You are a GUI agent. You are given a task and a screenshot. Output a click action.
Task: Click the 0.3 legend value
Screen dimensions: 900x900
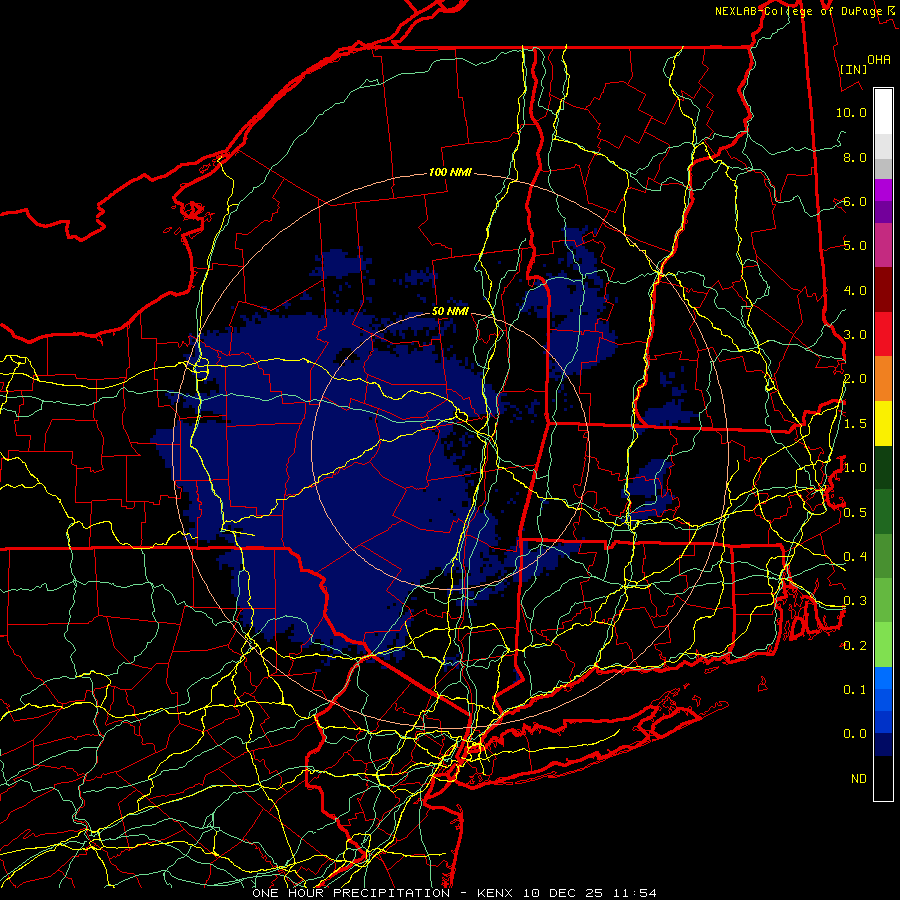[855, 601]
